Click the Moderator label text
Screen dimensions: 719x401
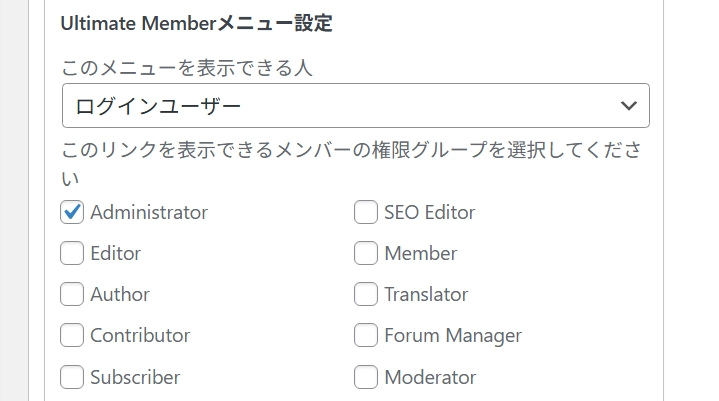[430, 377]
